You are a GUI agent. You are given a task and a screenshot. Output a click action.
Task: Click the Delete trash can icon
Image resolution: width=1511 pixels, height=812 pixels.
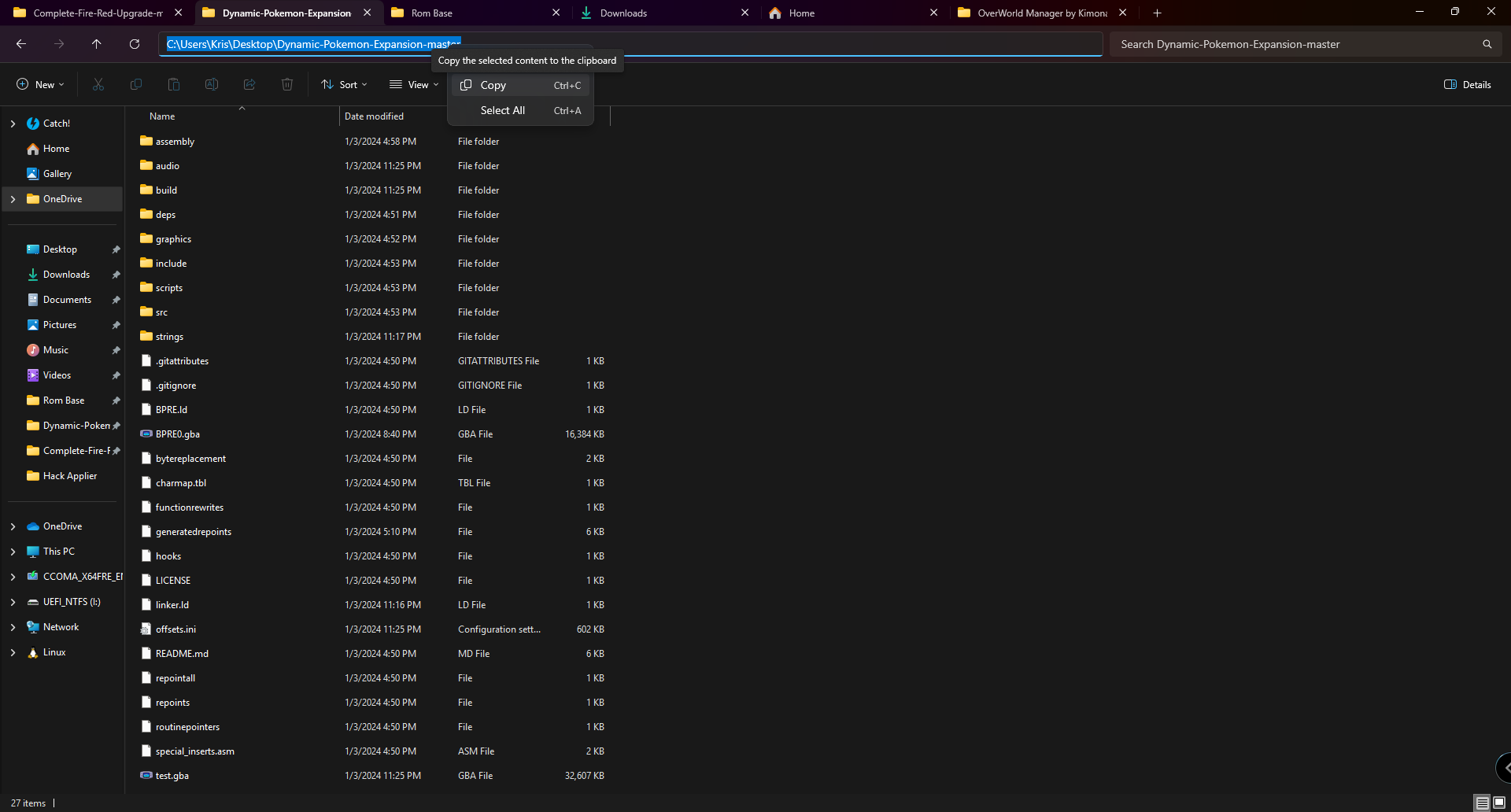(x=287, y=85)
